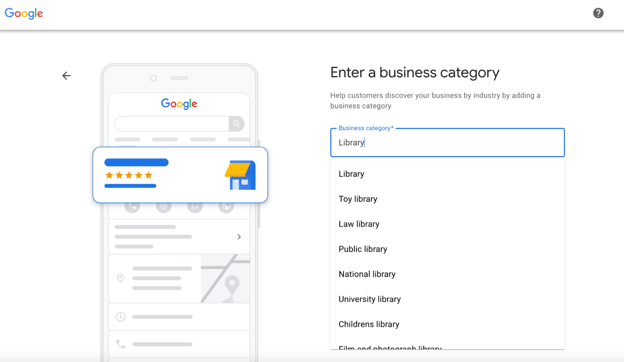Click the clock hours icon in illustration
624x362 pixels.
[120, 317]
